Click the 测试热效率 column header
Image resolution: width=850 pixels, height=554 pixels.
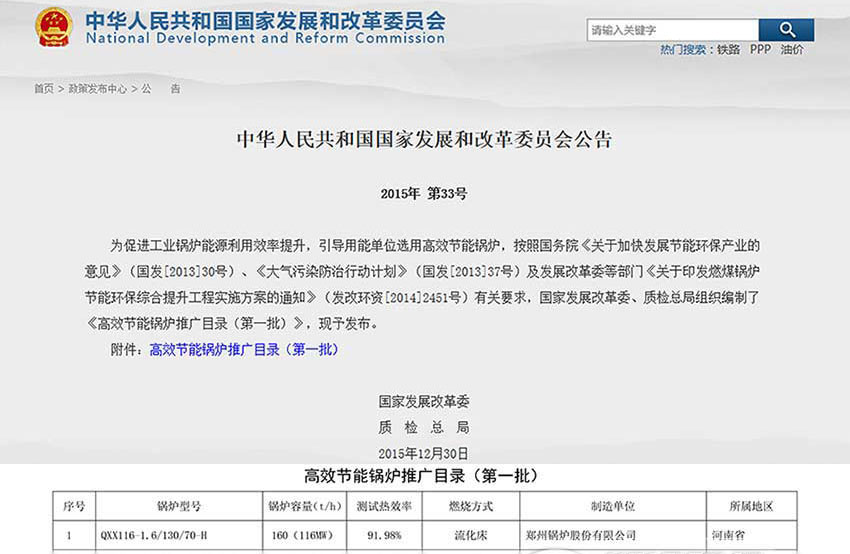[384, 506]
